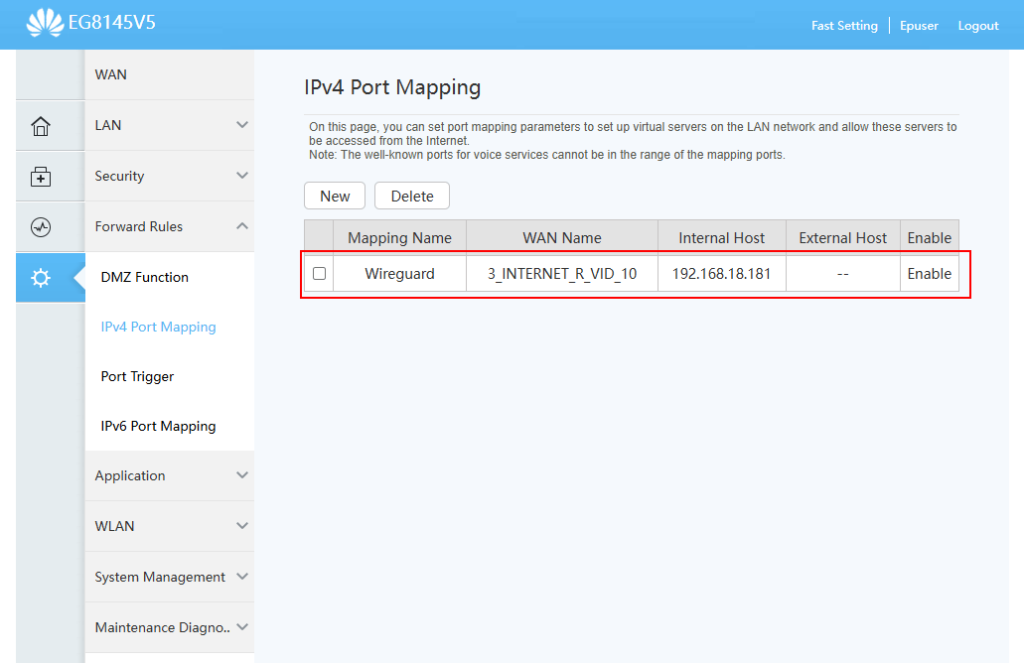
Task: Open the WAN menu item
Action: pos(111,75)
